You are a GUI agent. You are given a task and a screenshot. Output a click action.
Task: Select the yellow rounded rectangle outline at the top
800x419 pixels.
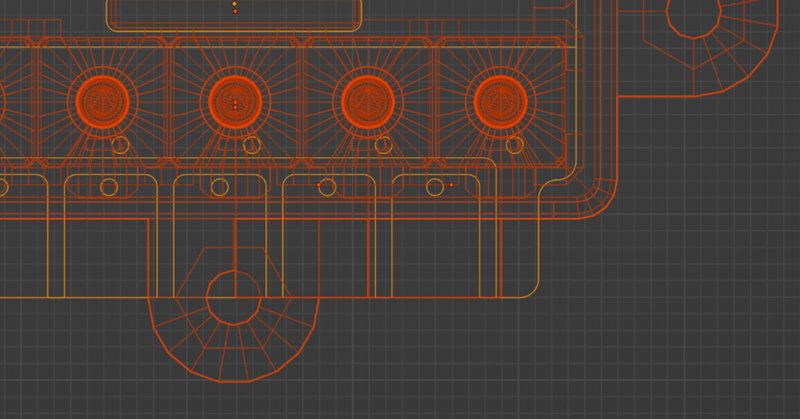click(x=234, y=16)
